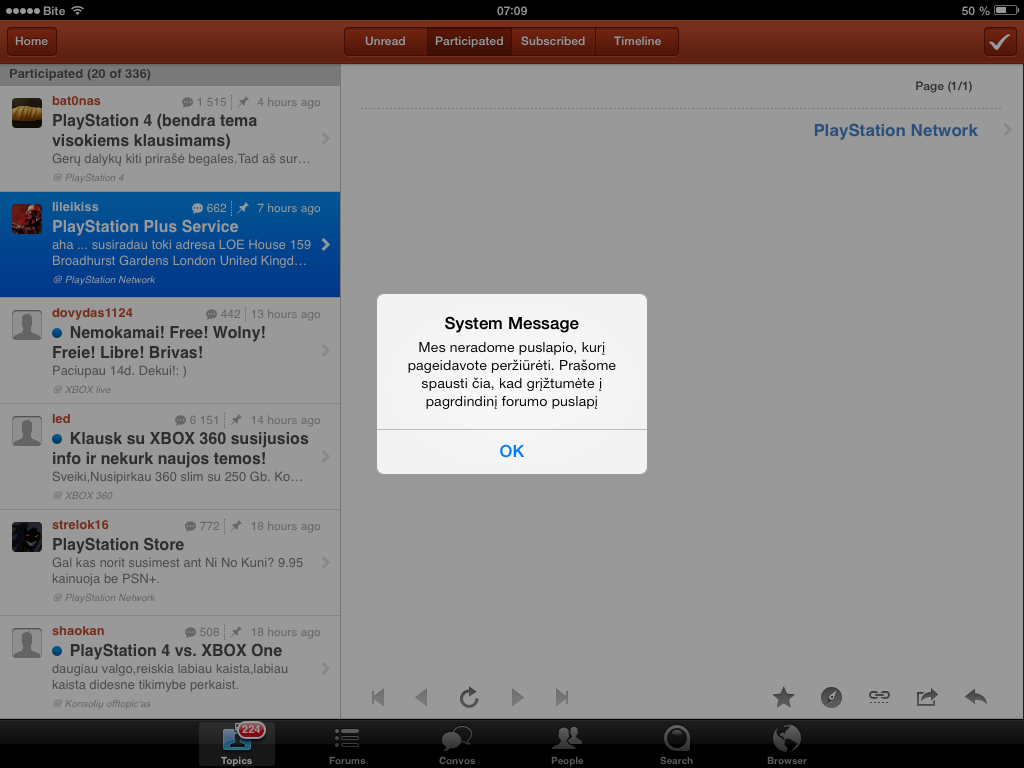This screenshot has height=768, width=1024.
Task: Tap bat0nas bread avatar
Action: tap(27, 113)
